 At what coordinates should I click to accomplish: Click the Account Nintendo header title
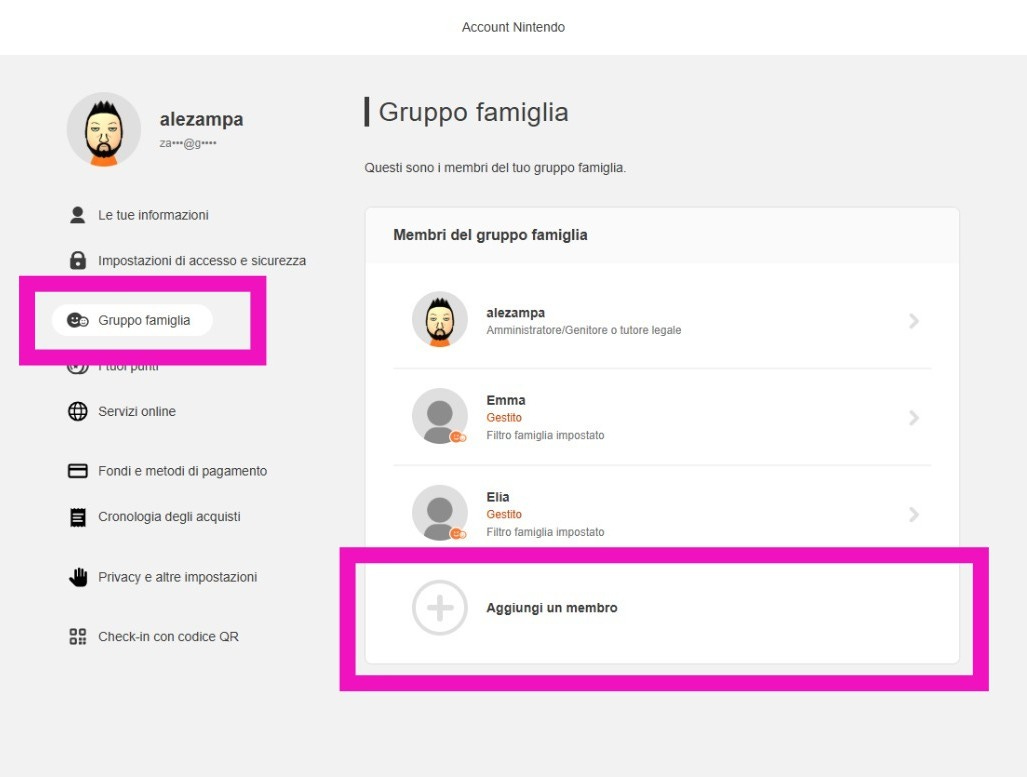pyautogui.click(x=513, y=27)
